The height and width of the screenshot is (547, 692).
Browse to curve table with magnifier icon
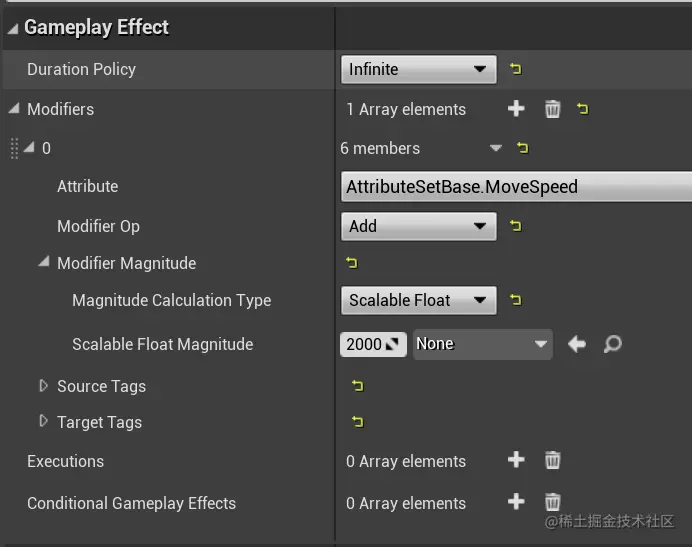tap(613, 344)
